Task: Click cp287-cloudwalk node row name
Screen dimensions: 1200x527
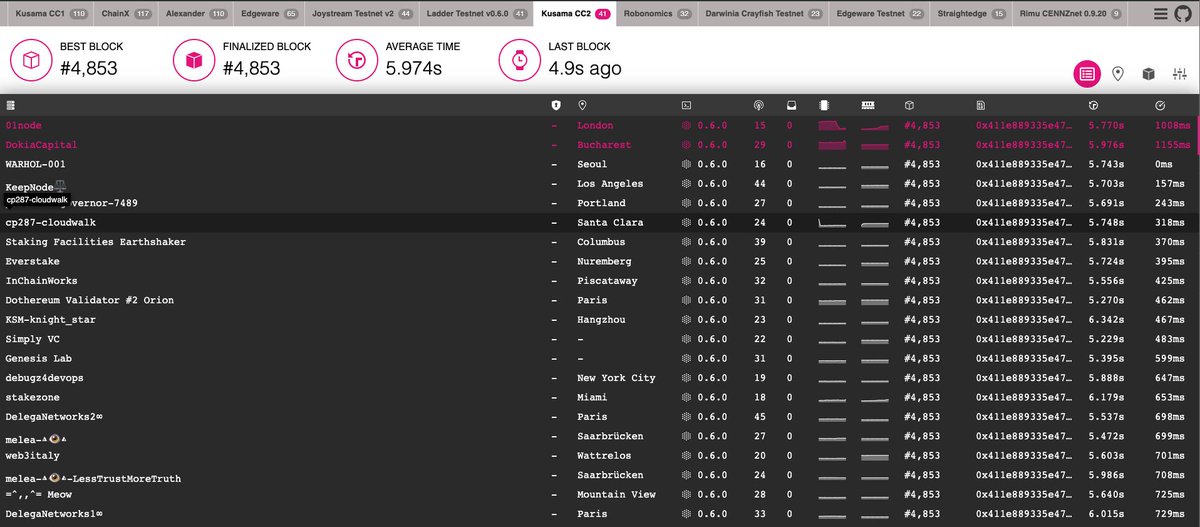Action: click(x=51, y=223)
